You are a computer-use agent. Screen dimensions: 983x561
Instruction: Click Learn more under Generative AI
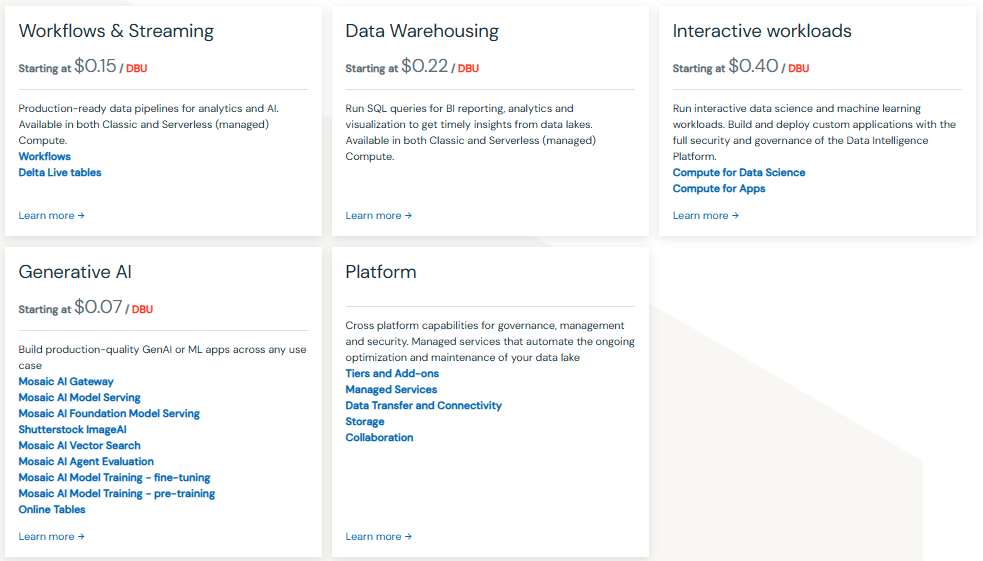(x=51, y=537)
